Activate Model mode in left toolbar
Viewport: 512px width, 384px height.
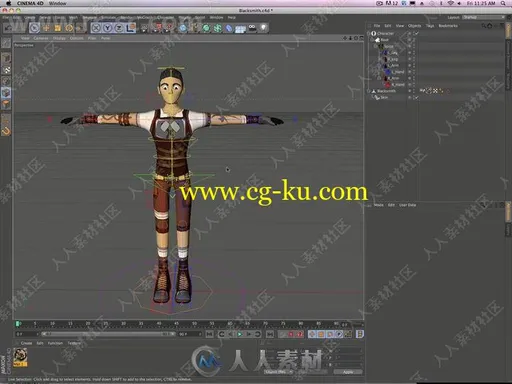point(6,58)
